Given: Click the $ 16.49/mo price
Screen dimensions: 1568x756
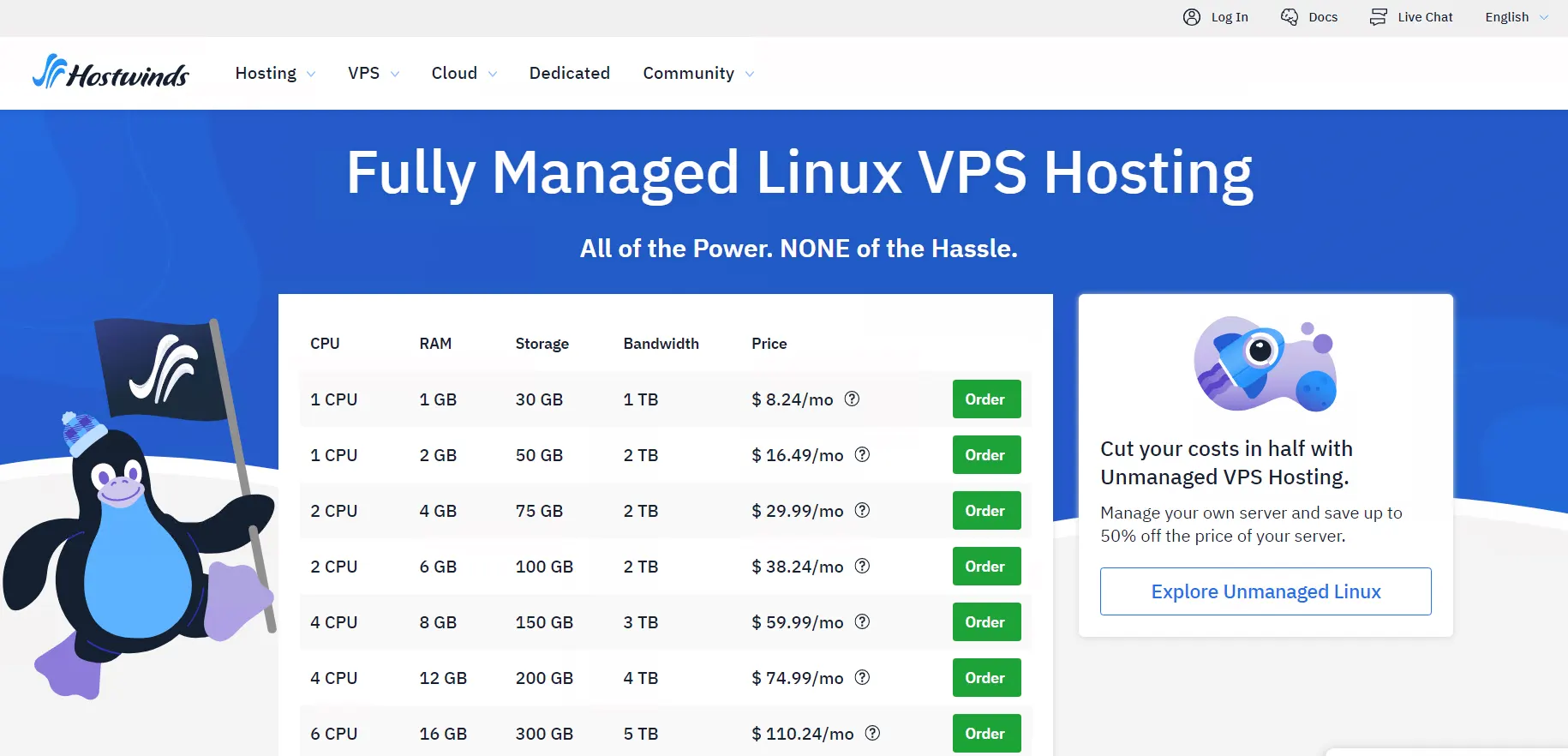Looking at the screenshot, I should pyautogui.click(x=798, y=455).
